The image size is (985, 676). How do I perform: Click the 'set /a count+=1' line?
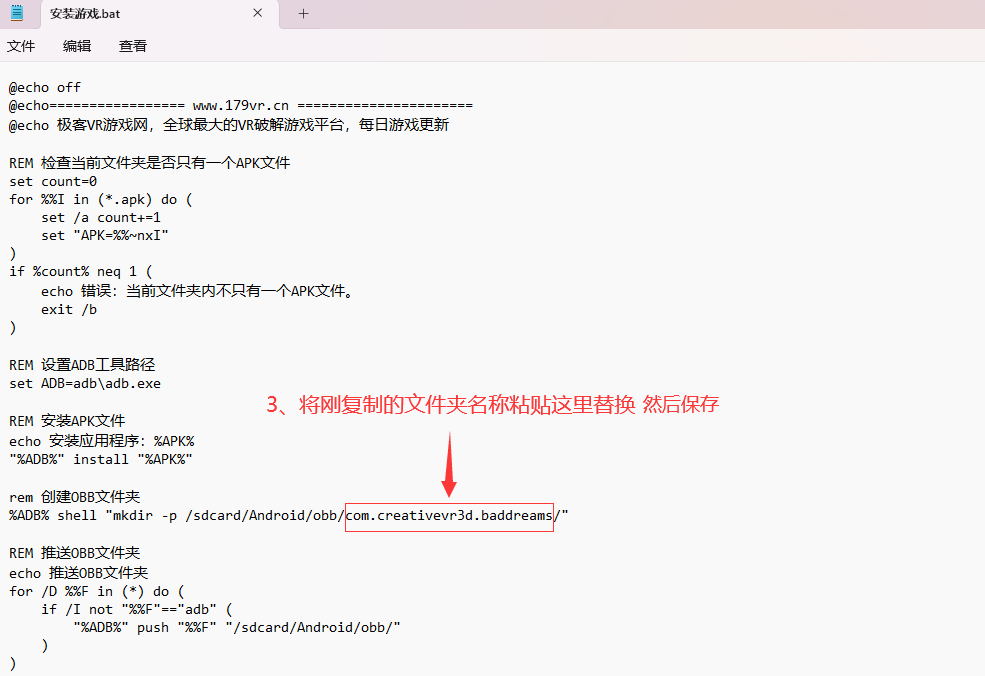101,218
